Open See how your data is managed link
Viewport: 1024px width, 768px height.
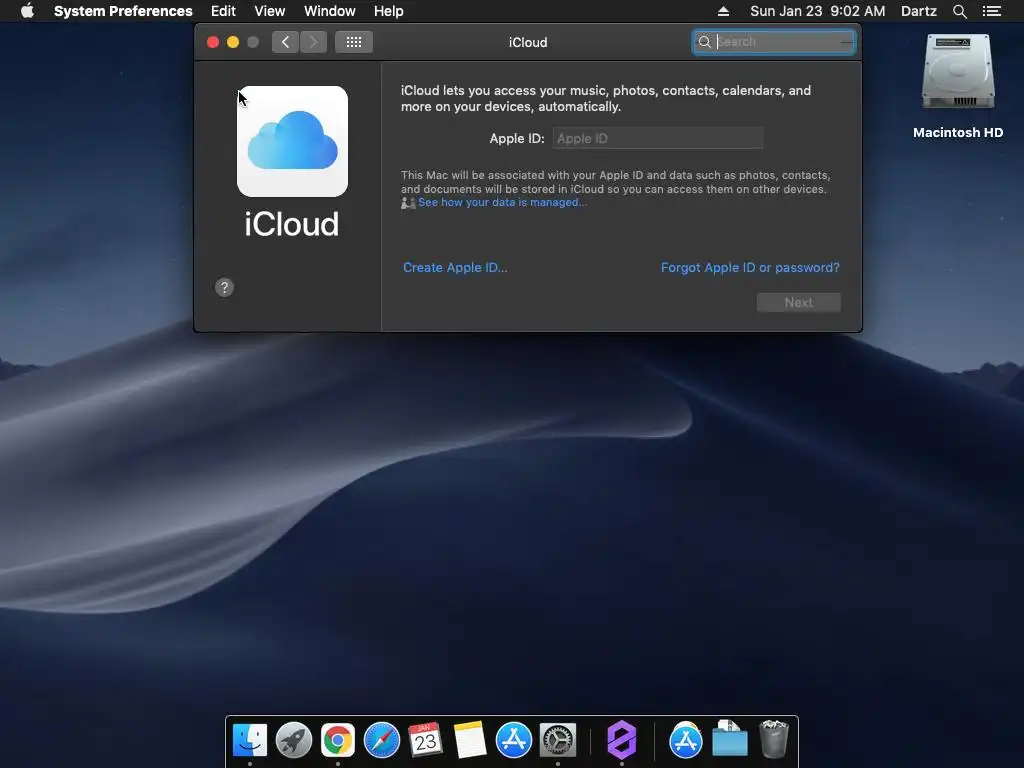coord(502,202)
